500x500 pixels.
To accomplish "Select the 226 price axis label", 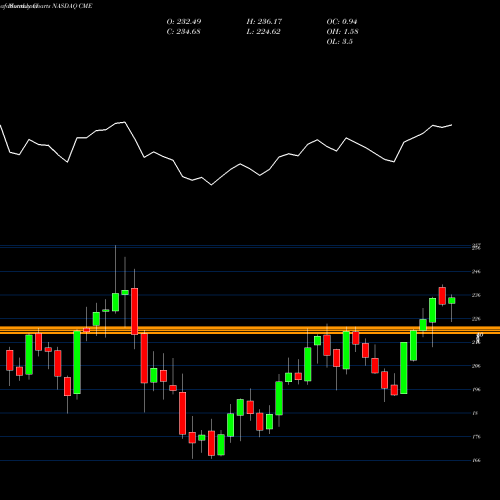I will [476, 319].
